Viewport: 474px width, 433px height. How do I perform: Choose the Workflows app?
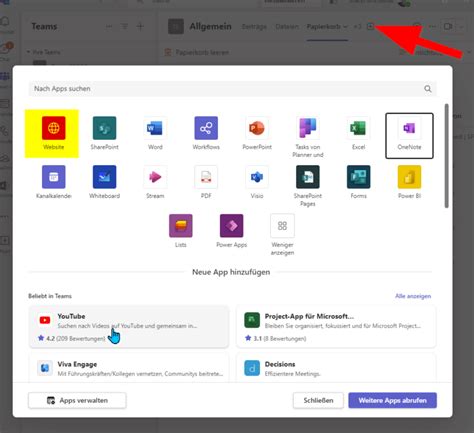tap(206, 134)
